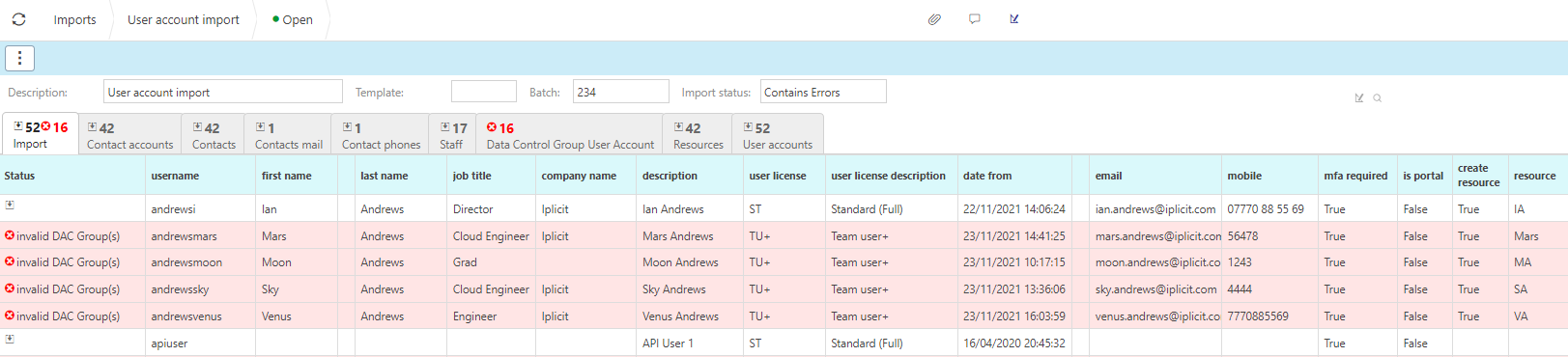Screen dimensions: 1568x357
Task: Select the Import tab
Action: 41,134
